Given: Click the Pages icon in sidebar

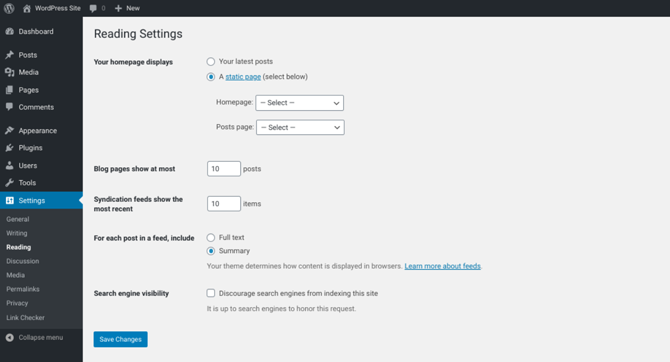Looking at the screenshot, I should pyautogui.click(x=9, y=90).
